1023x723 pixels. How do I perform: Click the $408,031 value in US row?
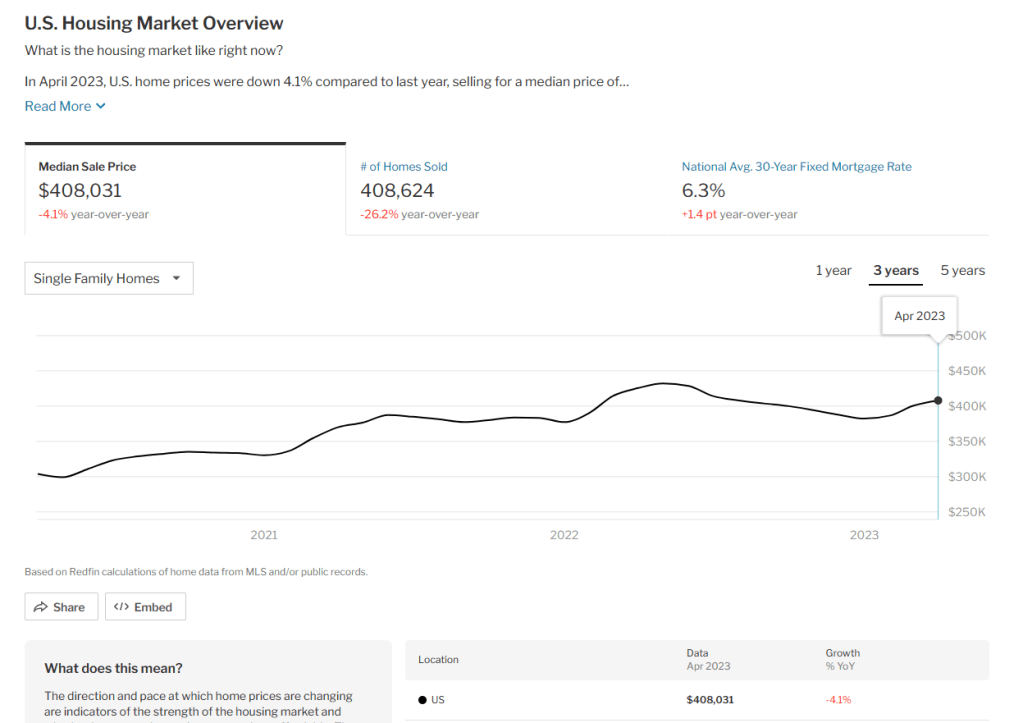click(709, 700)
